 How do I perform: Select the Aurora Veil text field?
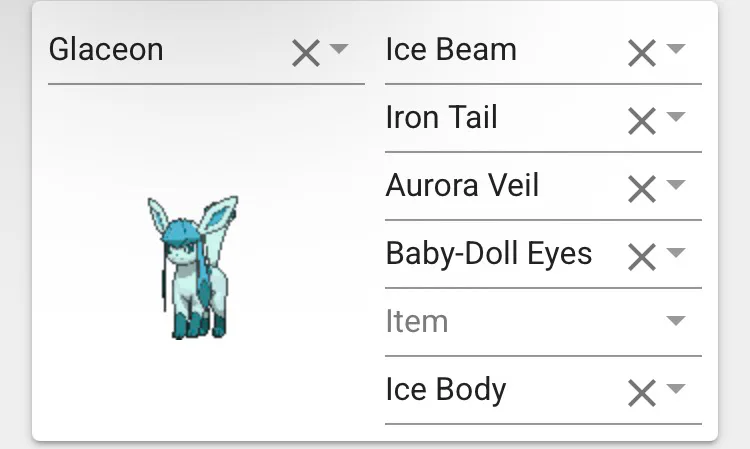tap(462, 186)
